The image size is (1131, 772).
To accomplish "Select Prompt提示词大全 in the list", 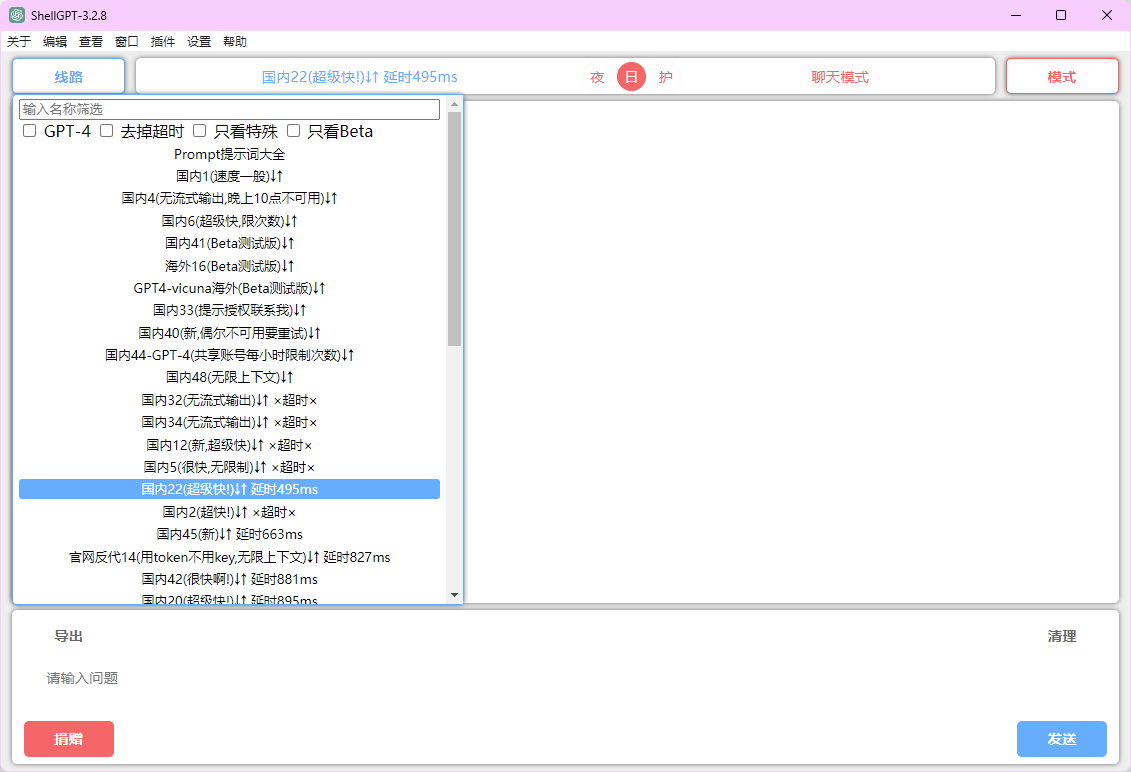I will coord(229,154).
